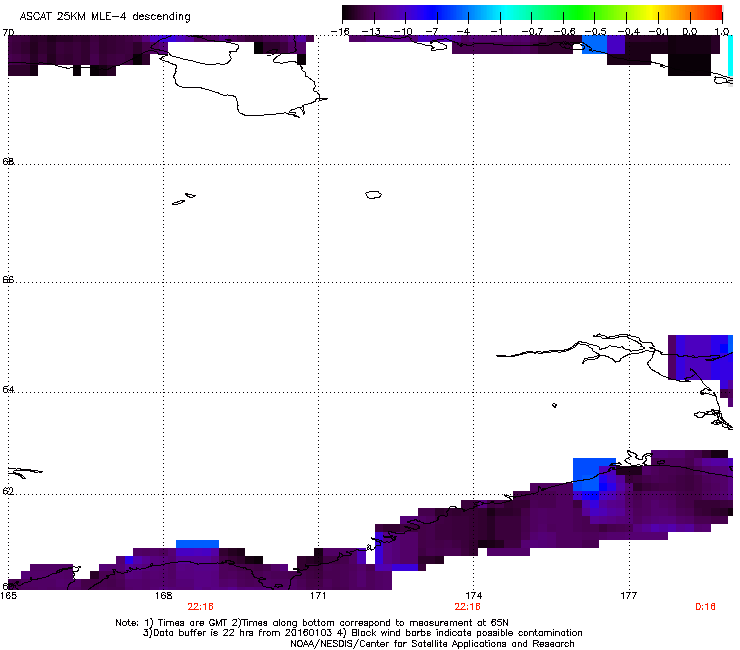Click the "Times are GMT" note line
740x650 pixels.
(312, 623)
